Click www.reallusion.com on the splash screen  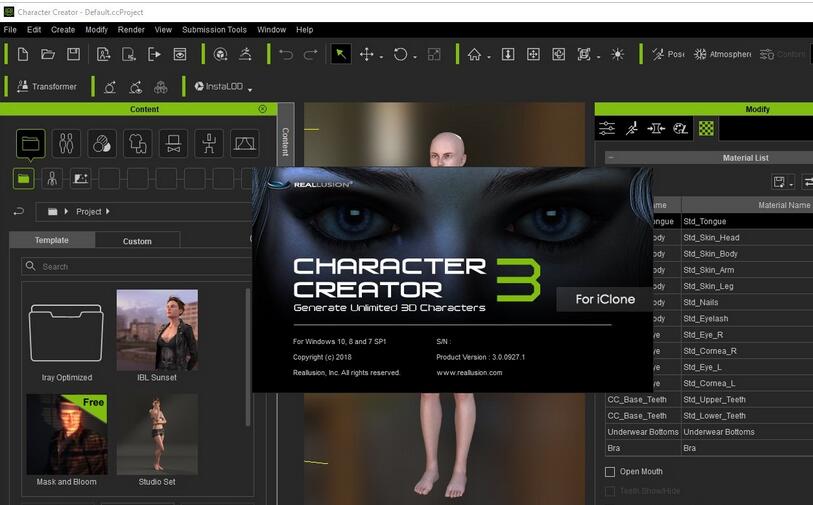[x=469, y=372]
